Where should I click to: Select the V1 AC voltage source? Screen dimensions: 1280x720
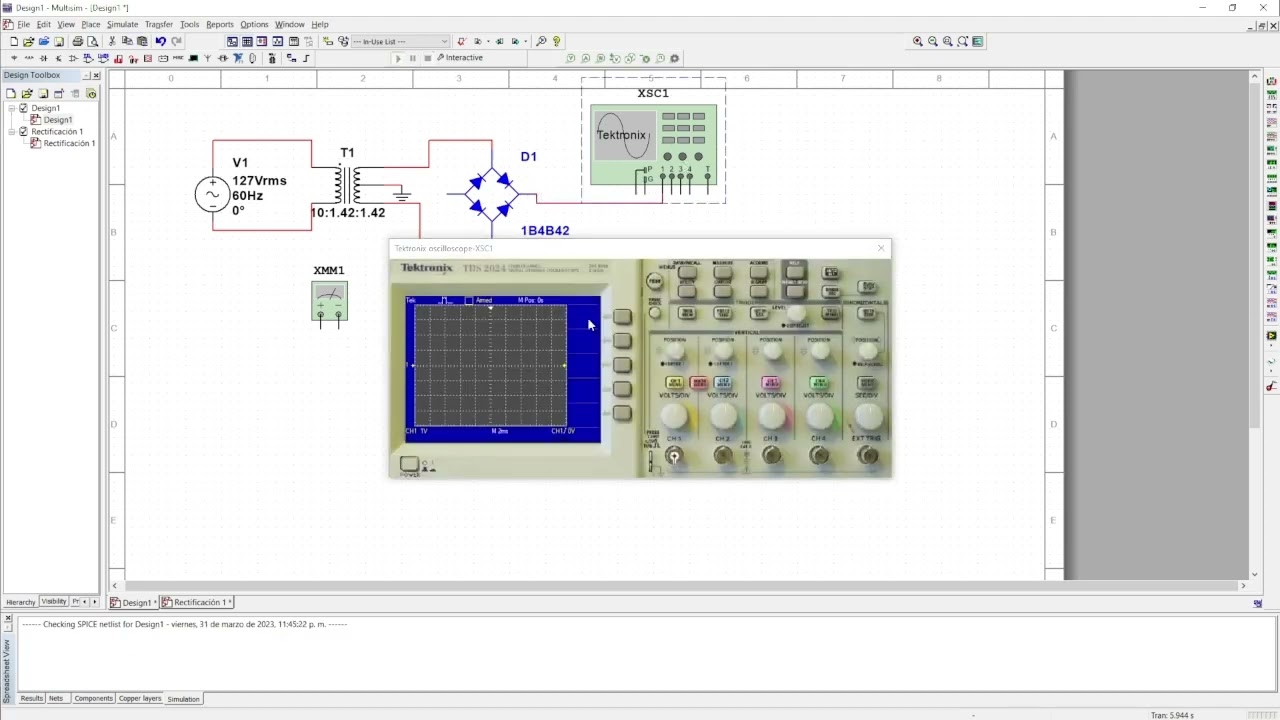(x=213, y=194)
